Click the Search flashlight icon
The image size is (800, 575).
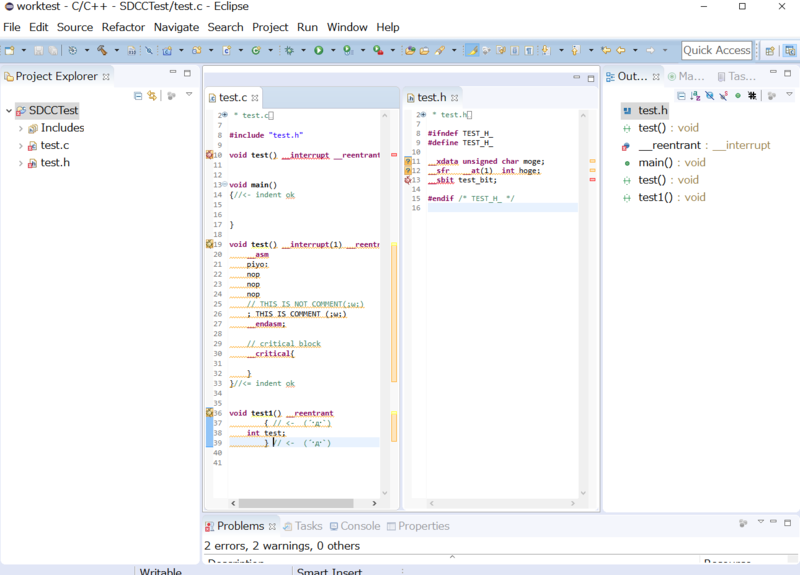[440, 50]
